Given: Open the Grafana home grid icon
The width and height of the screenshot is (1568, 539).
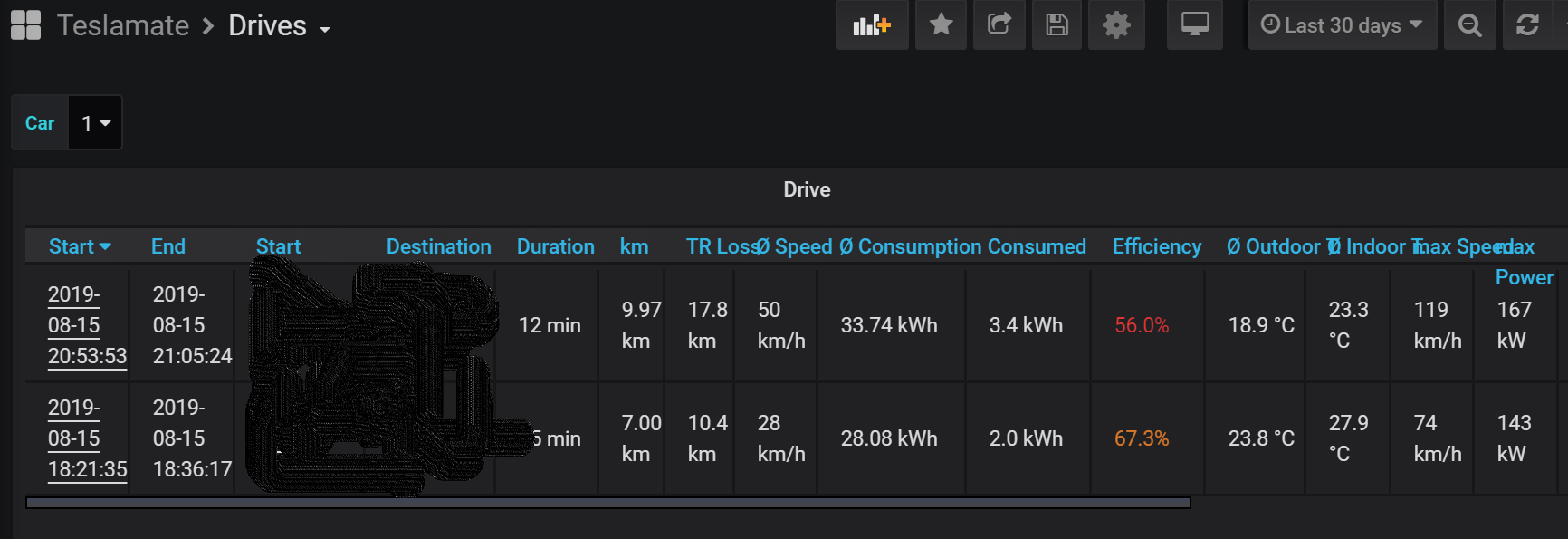Looking at the screenshot, I should pyautogui.click(x=26, y=25).
